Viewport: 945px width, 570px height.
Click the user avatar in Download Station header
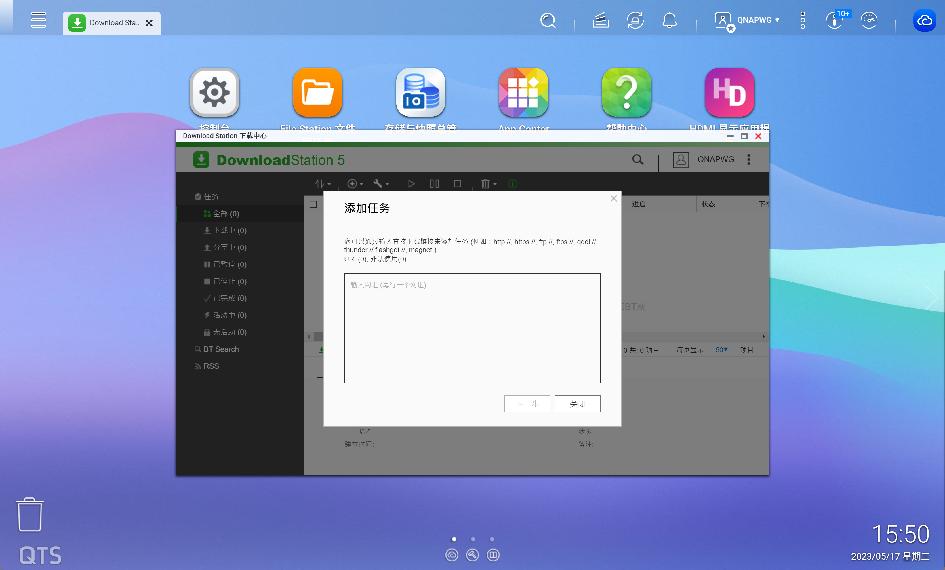pos(681,160)
